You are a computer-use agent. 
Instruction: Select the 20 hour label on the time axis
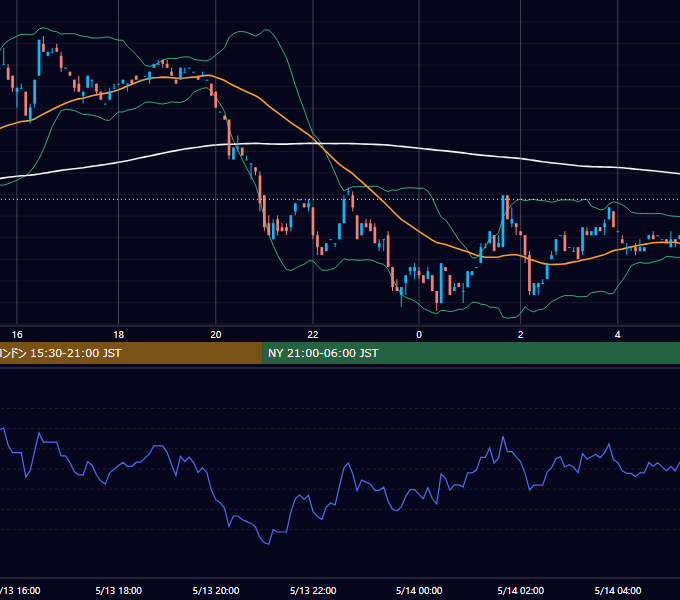(216, 335)
